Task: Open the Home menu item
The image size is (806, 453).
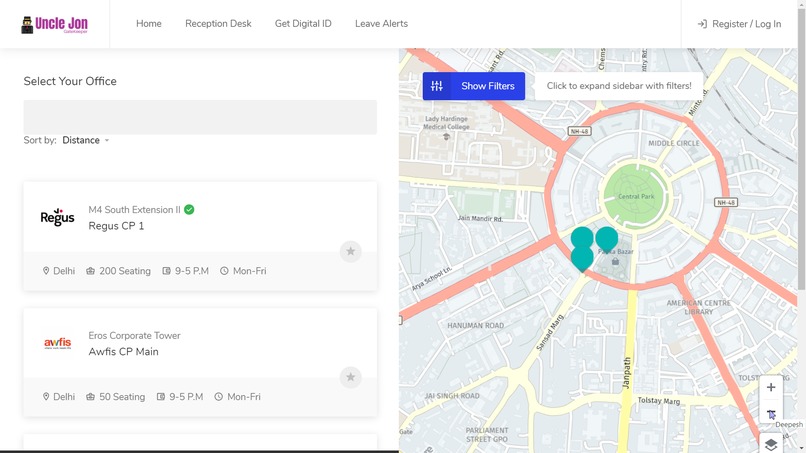Action: 149,24
